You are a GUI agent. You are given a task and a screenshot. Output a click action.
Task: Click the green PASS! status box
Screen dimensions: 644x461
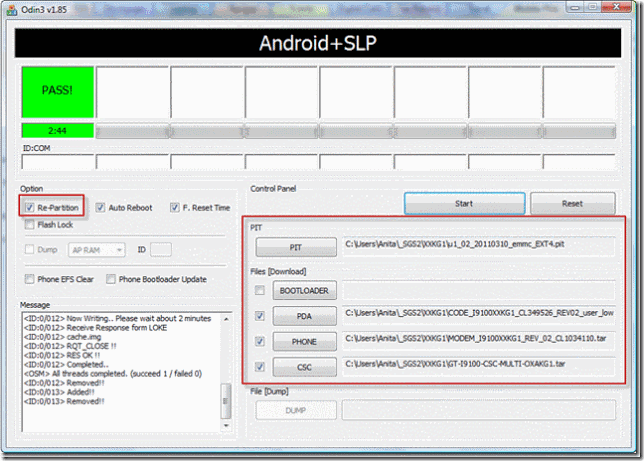coord(58,92)
